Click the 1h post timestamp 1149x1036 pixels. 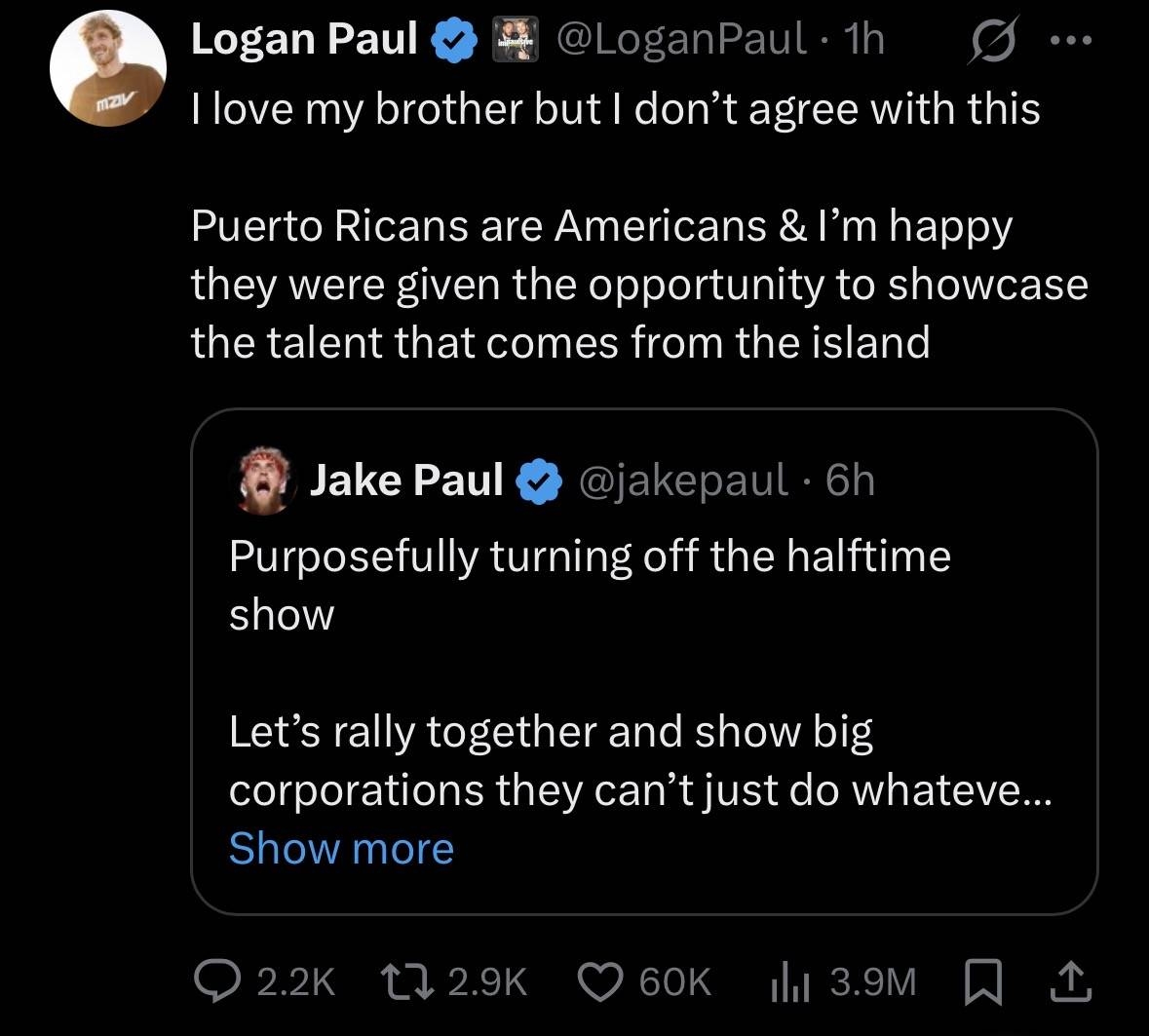point(866,40)
